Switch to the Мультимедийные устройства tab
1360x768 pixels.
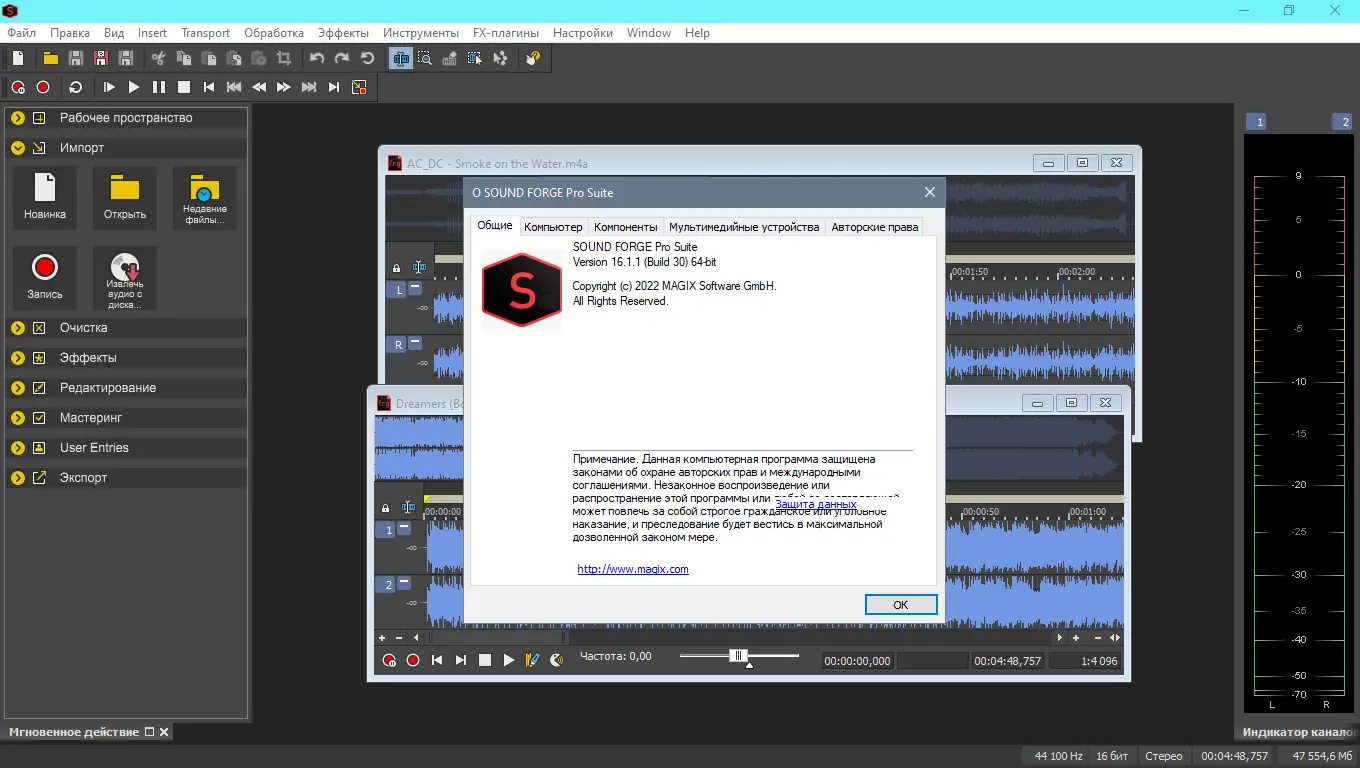point(744,227)
